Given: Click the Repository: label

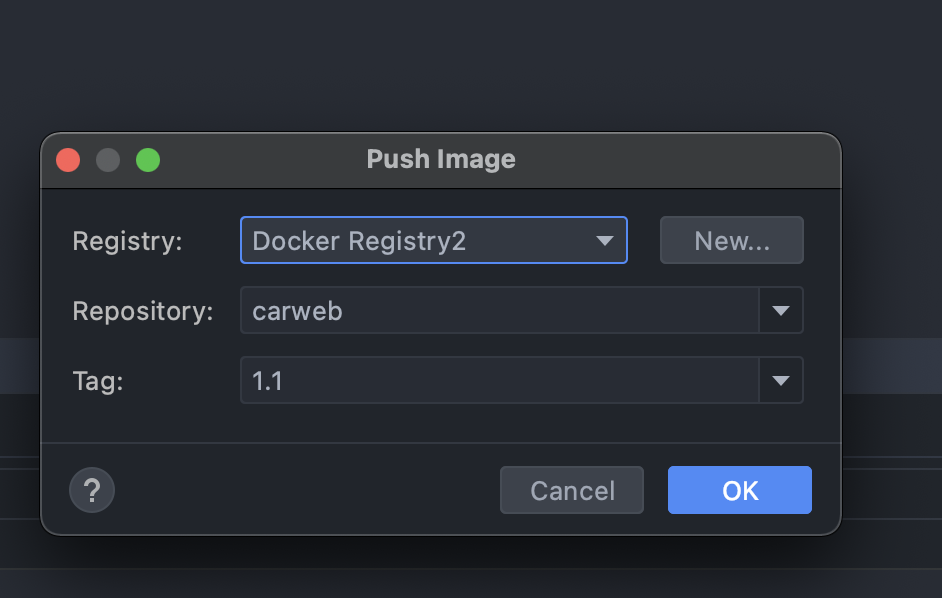Looking at the screenshot, I should (143, 311).
